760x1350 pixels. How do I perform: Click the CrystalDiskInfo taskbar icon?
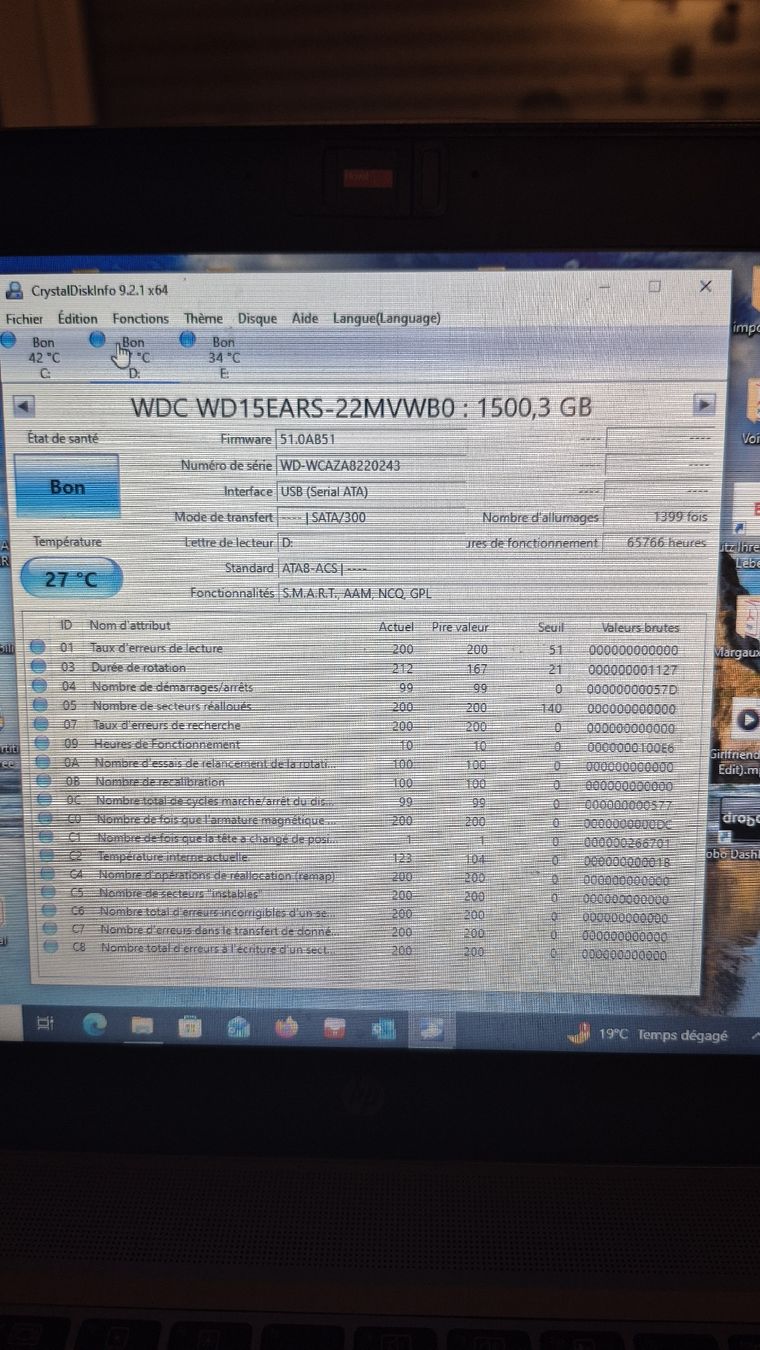pos(432,1029)
